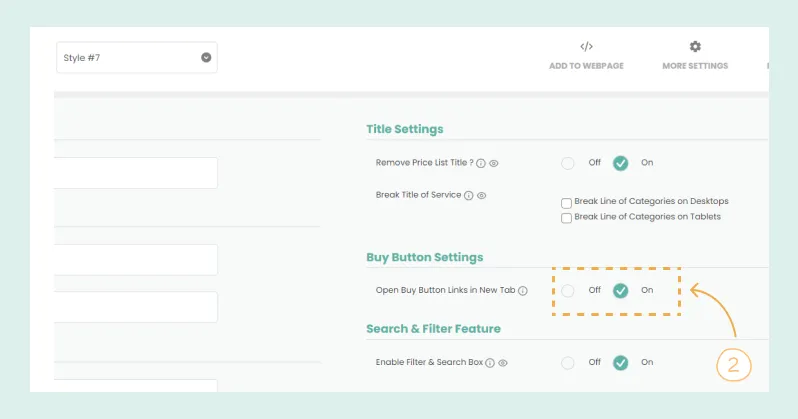Click eye icon beside Break Title of Service
The width and height of the screenshot is (798, 419).
481,195
